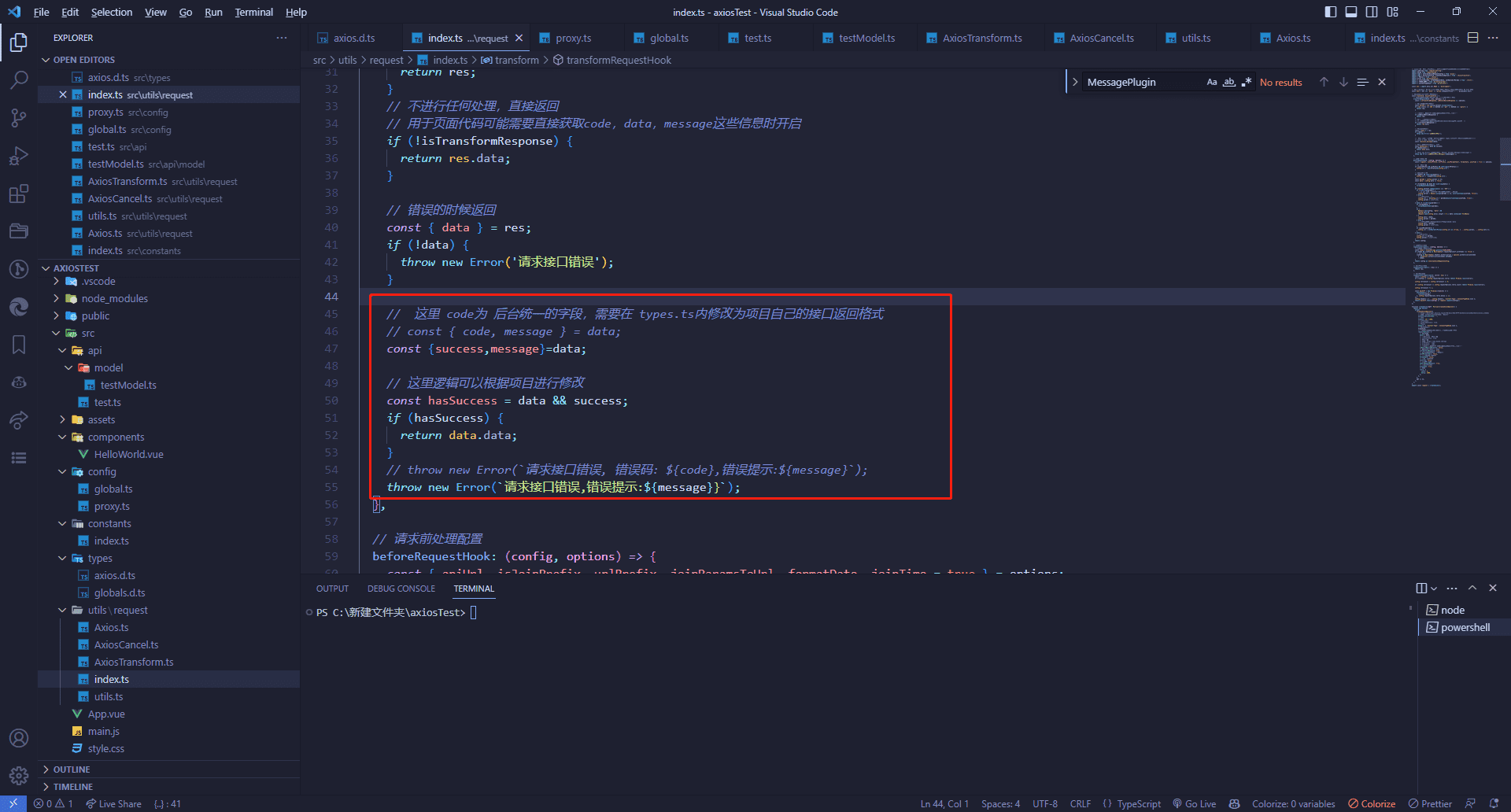Click the Explorer more actions ellipsis
Viewport: 1511px width, 812px height.
point(282,38)
